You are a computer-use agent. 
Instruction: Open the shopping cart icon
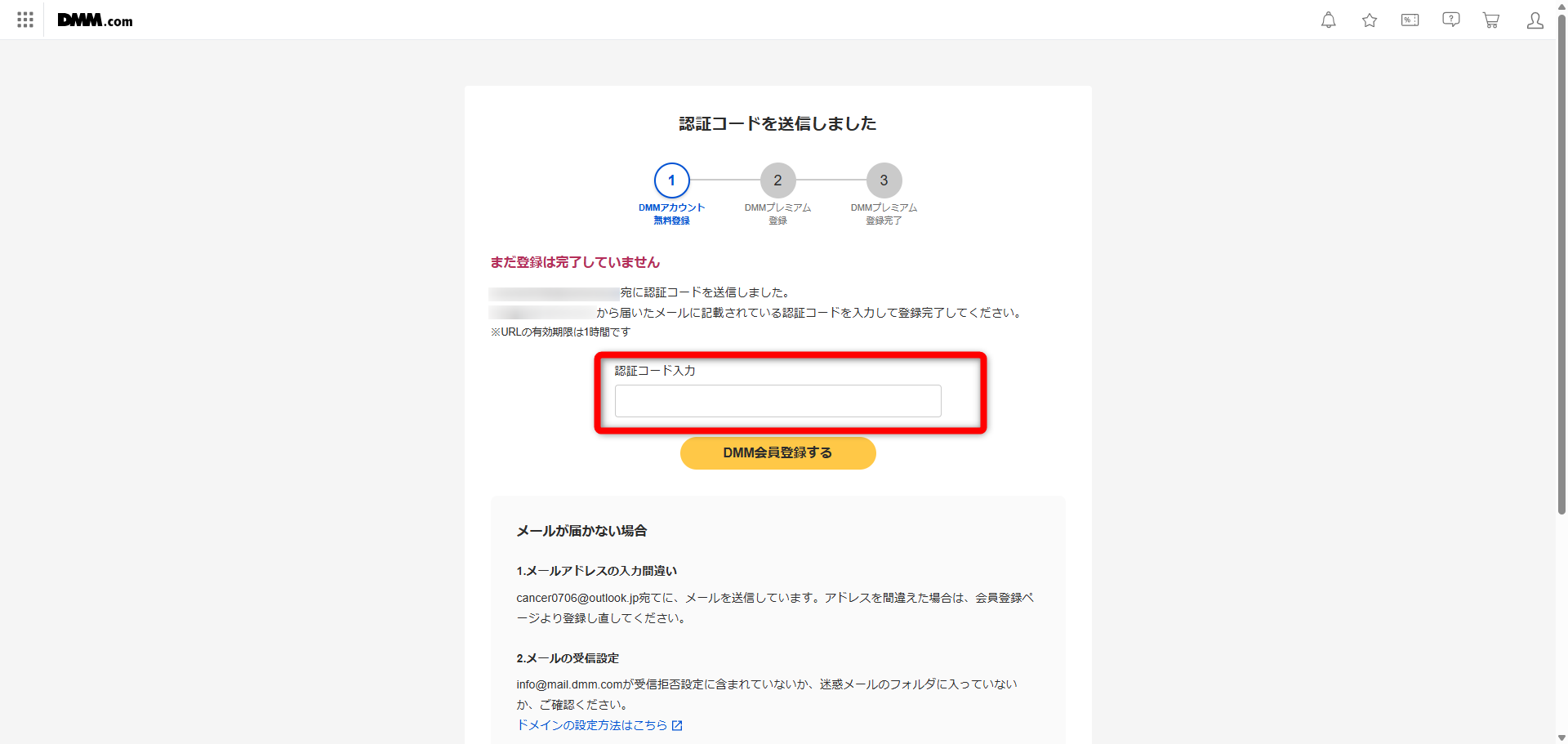pos(1491,20)
